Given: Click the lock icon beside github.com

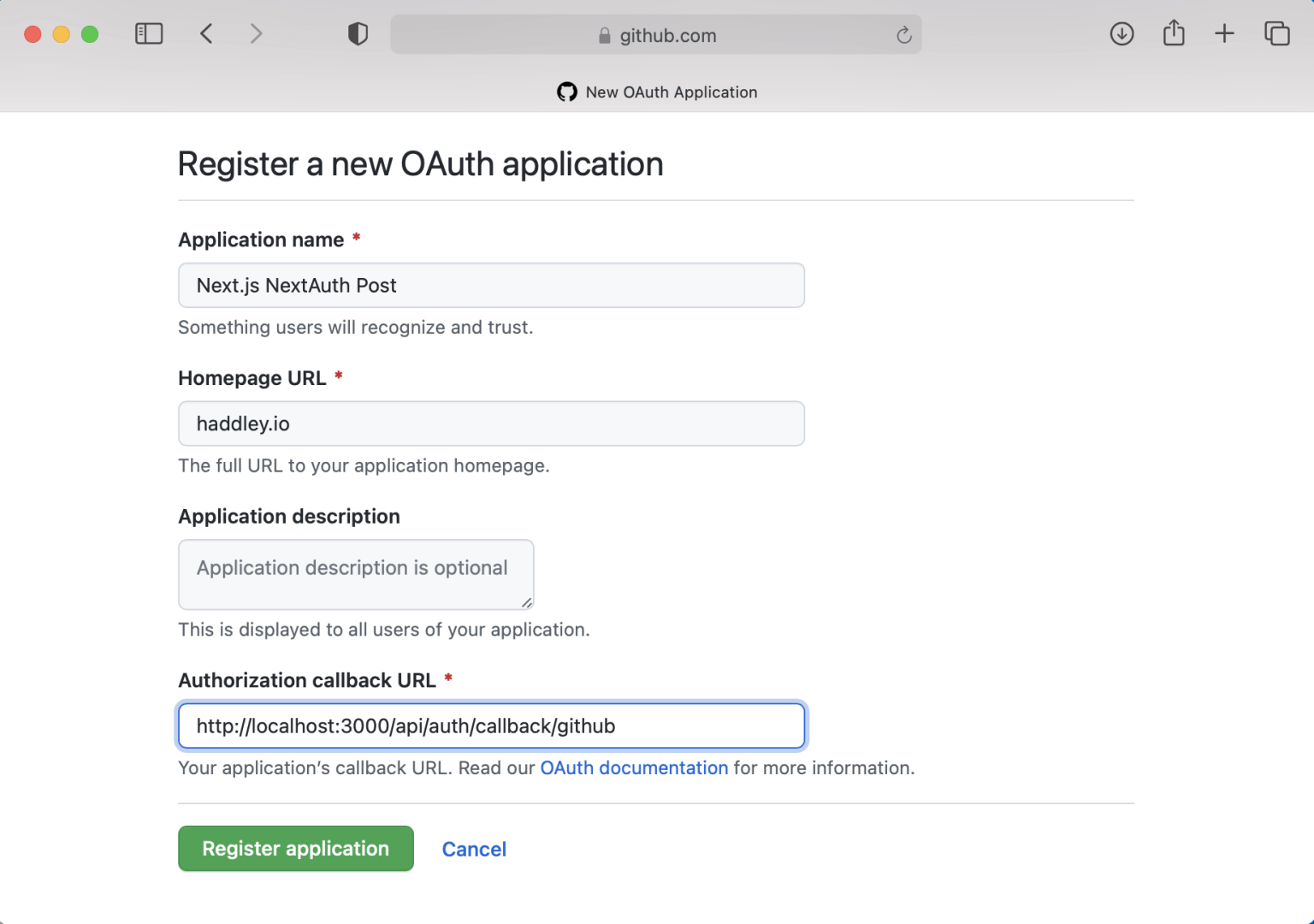Looking at the screenshot, I should [x=605, y=36].
